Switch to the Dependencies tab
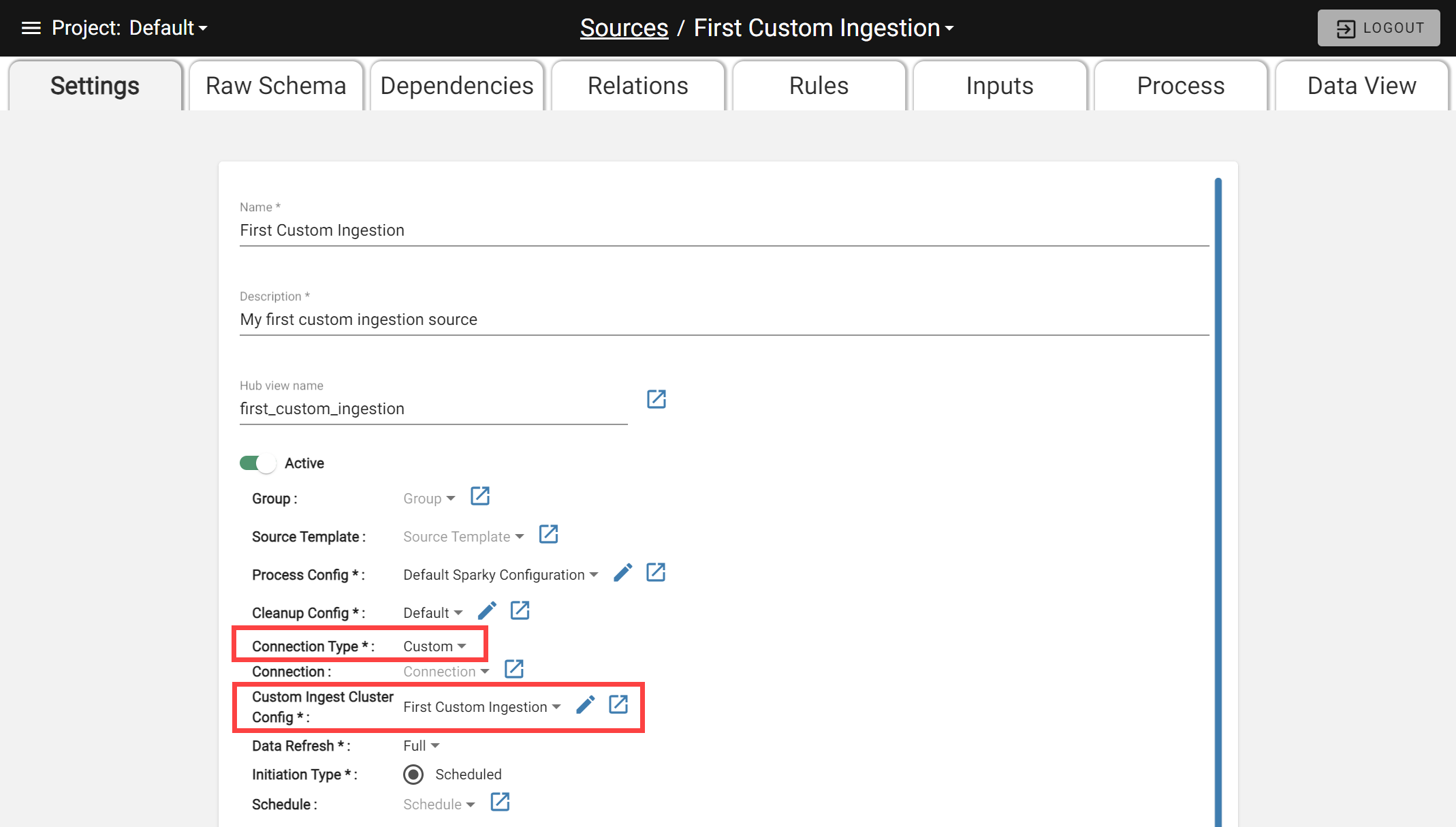 457,86
